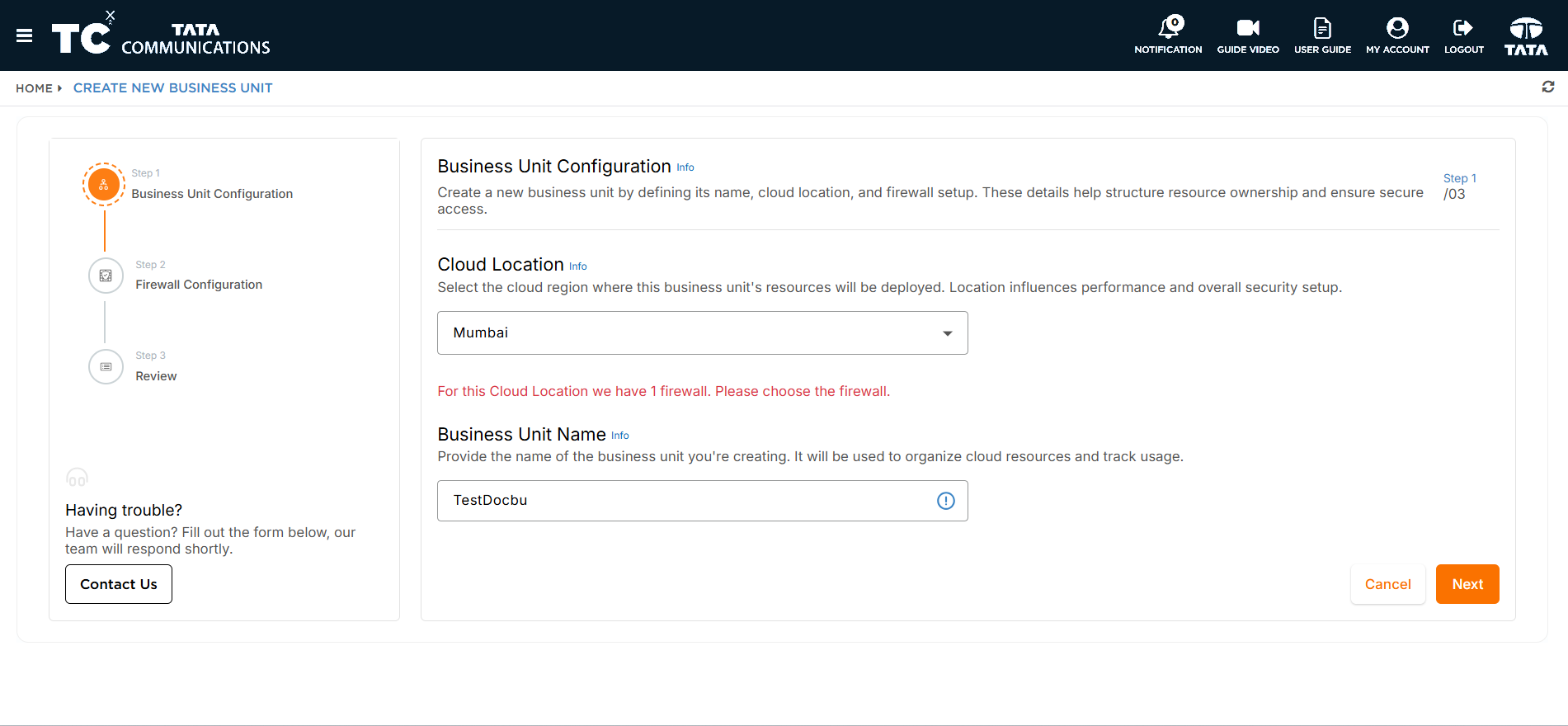Click the TC Tata Communications logo
1568x726 pixels.
point(161,35)
